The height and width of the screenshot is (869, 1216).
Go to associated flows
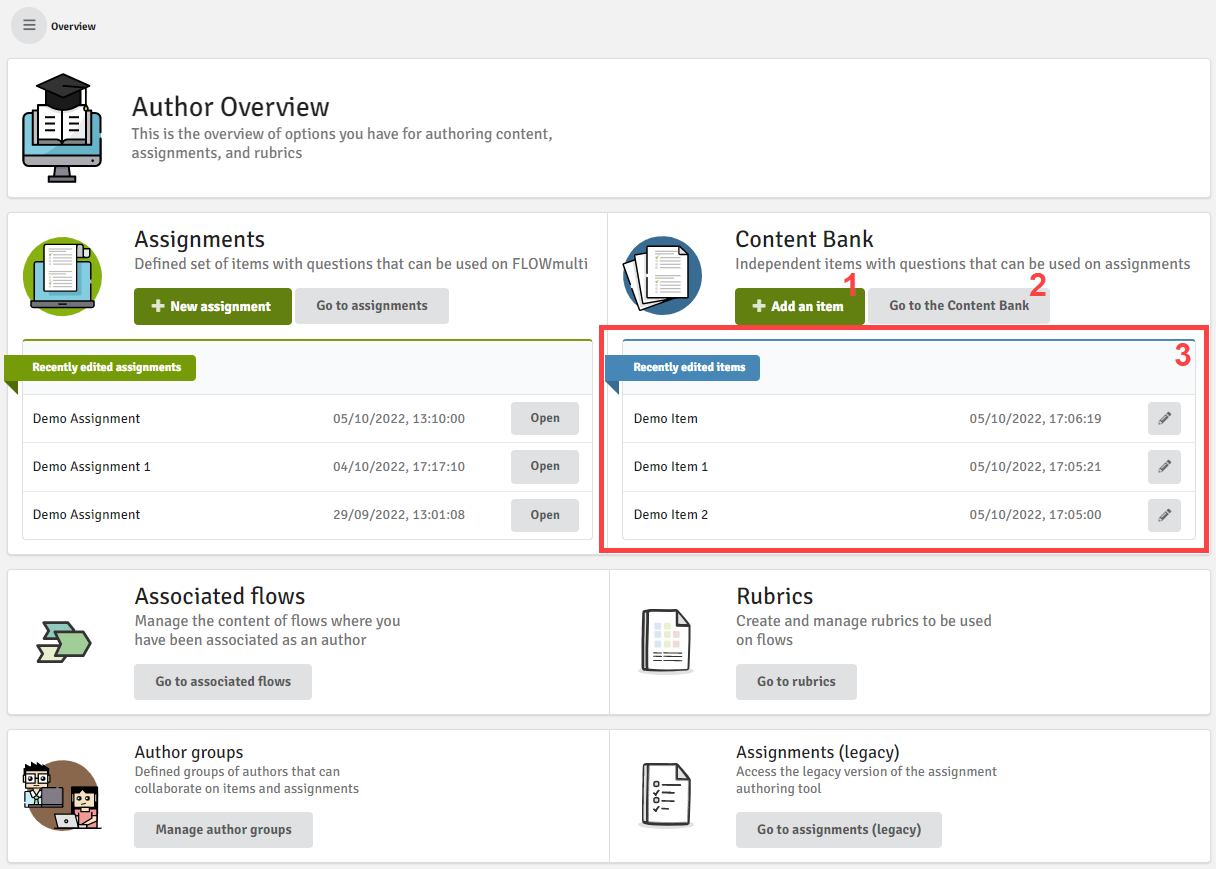click(223, 682)
